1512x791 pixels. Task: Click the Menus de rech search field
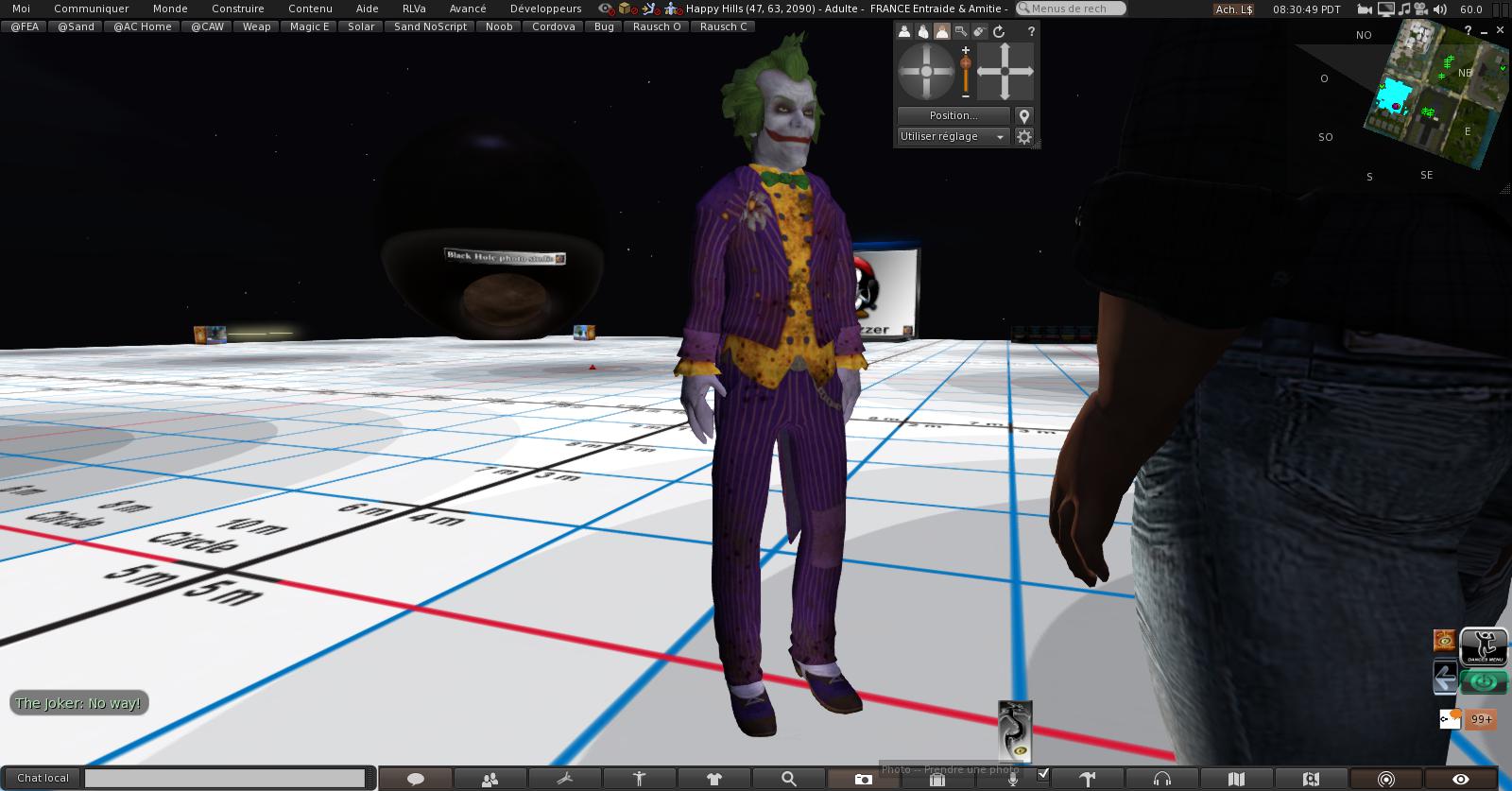coord(1072,9)
